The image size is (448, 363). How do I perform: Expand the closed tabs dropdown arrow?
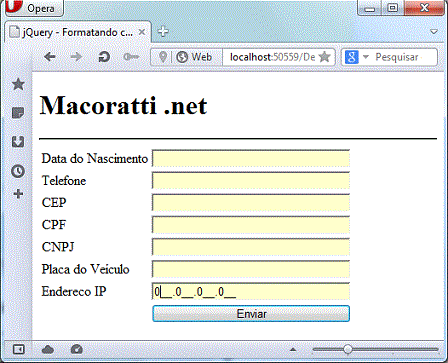coord(434,32)
